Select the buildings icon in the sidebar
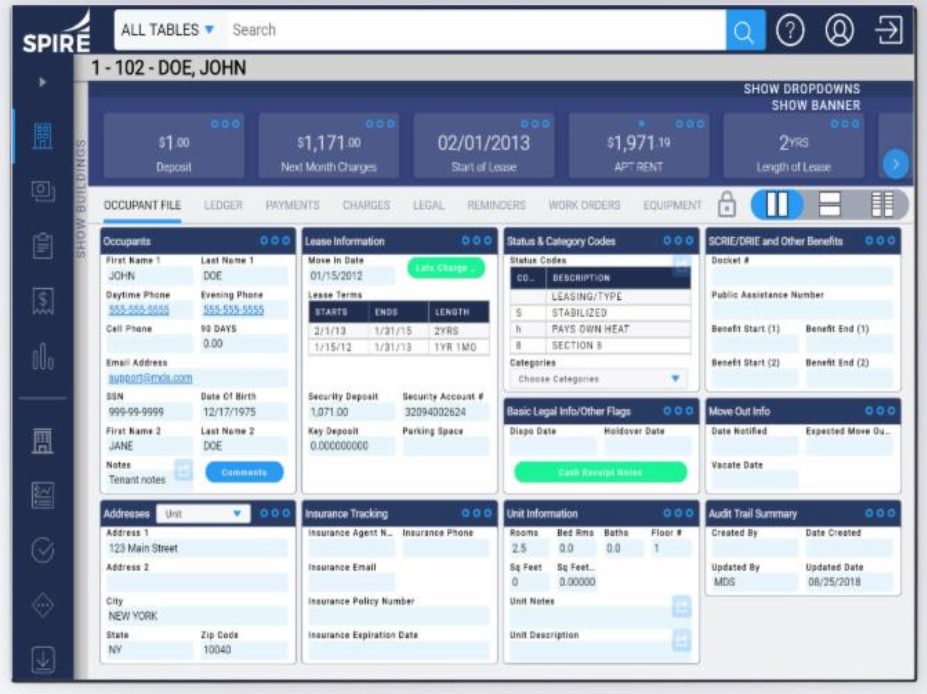Screen dimensions: 927x694 43,137
